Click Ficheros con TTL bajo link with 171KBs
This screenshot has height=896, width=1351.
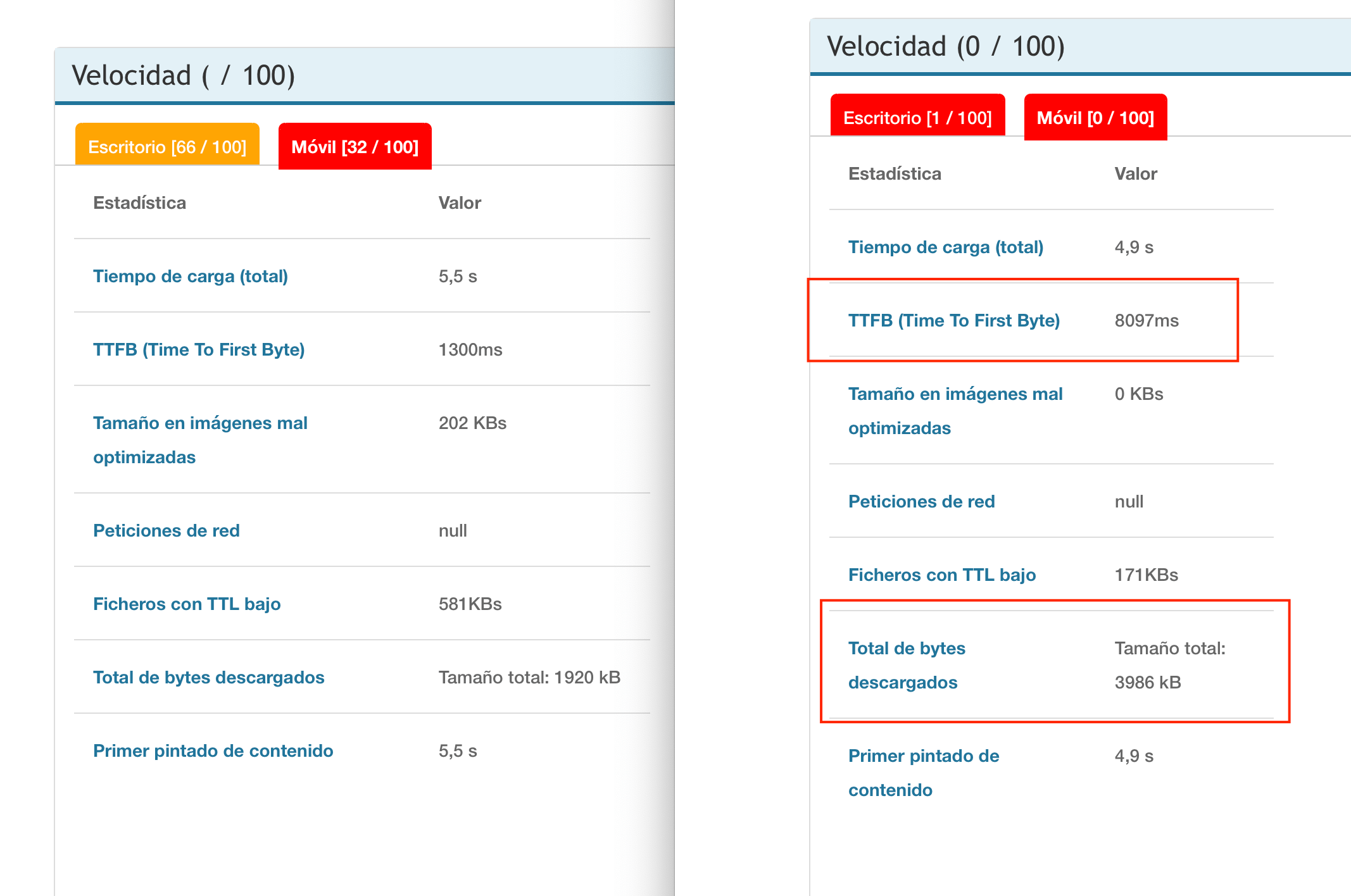[942, 575]
